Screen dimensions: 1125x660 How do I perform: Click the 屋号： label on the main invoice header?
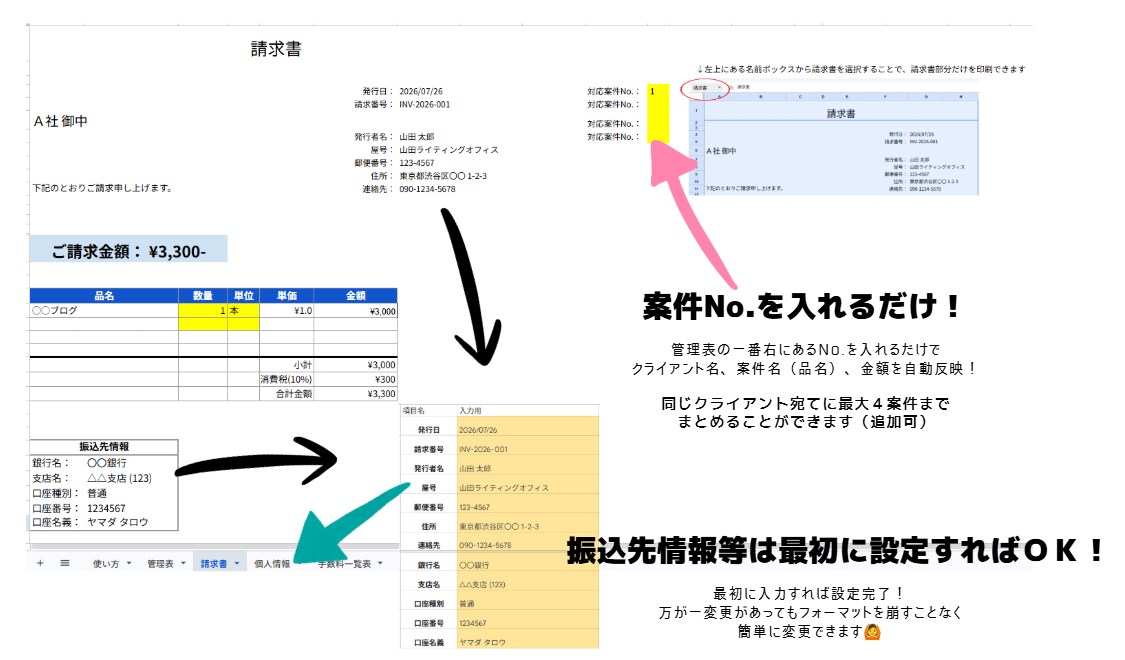pyautogui.click(x=382, y=150)
